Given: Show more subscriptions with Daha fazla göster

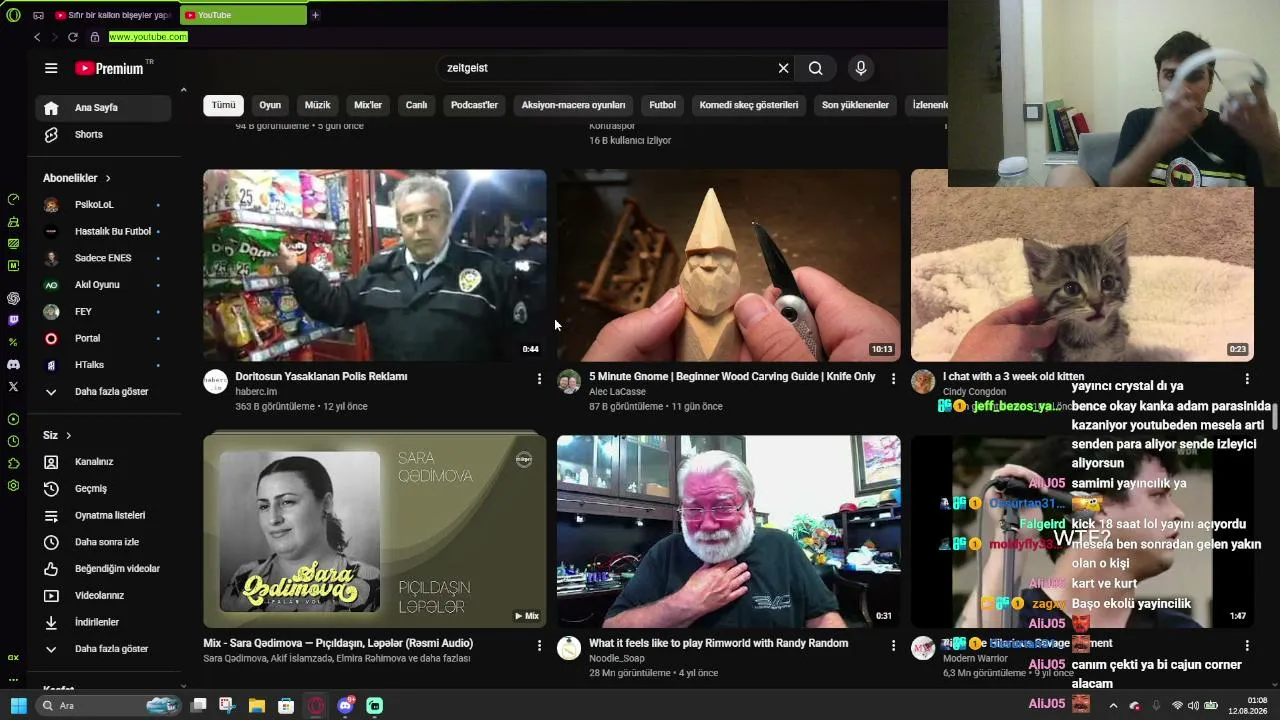Looking at the screenshot, I should tap(103, 392).
